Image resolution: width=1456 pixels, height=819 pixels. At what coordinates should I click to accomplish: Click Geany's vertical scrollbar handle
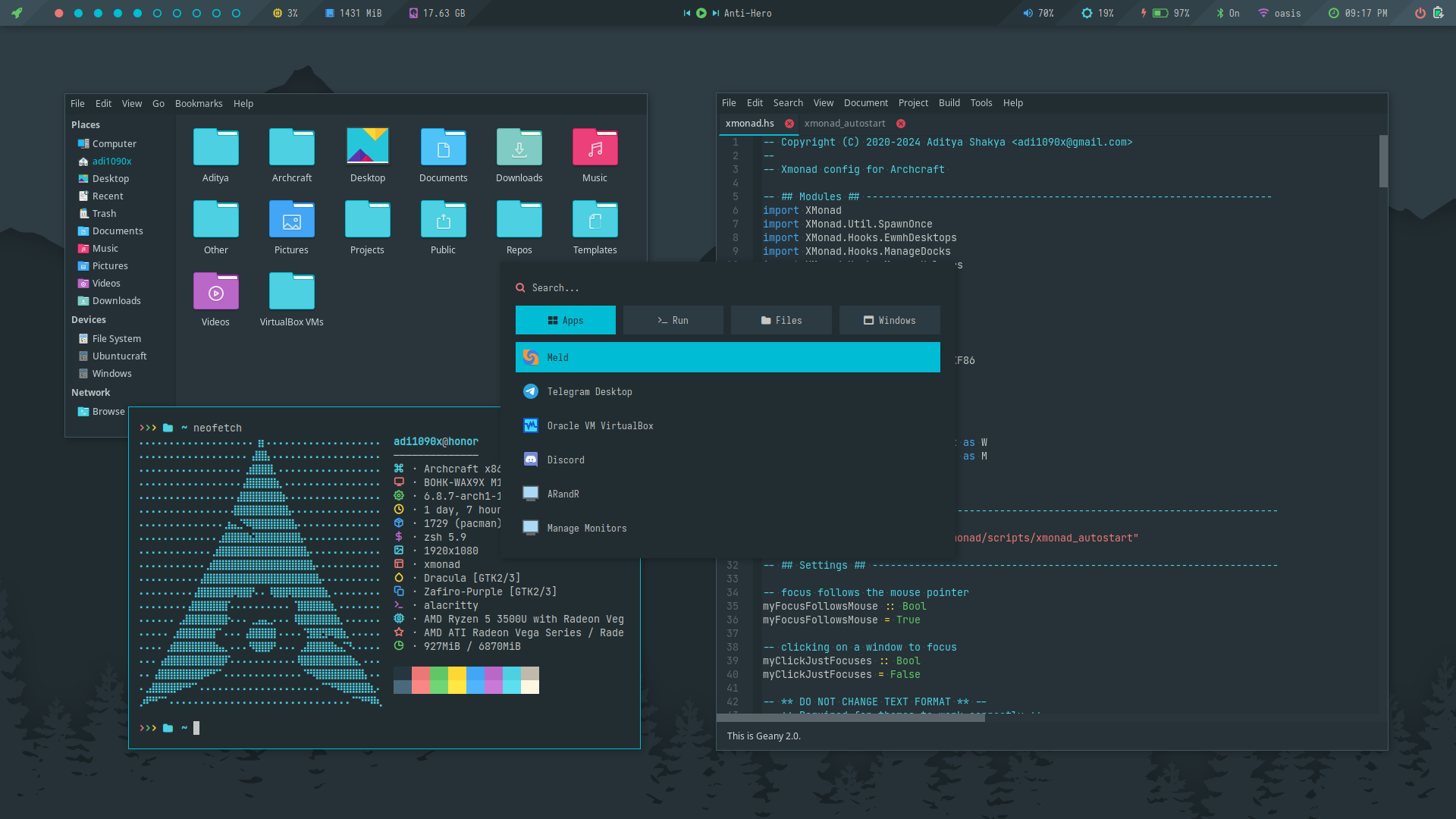(x=1383, y=161)
